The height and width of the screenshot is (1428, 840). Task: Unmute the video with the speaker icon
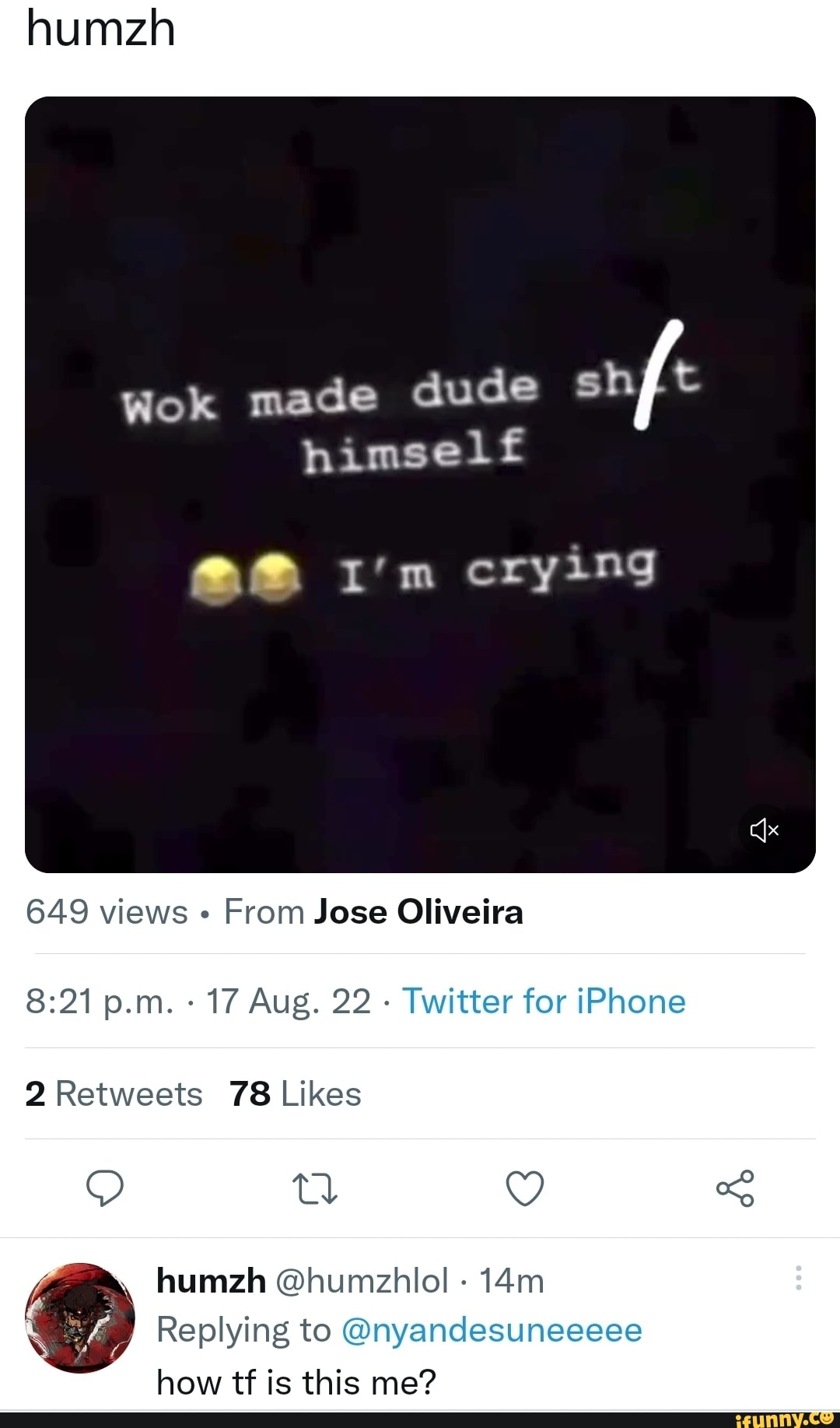[764, 830]
